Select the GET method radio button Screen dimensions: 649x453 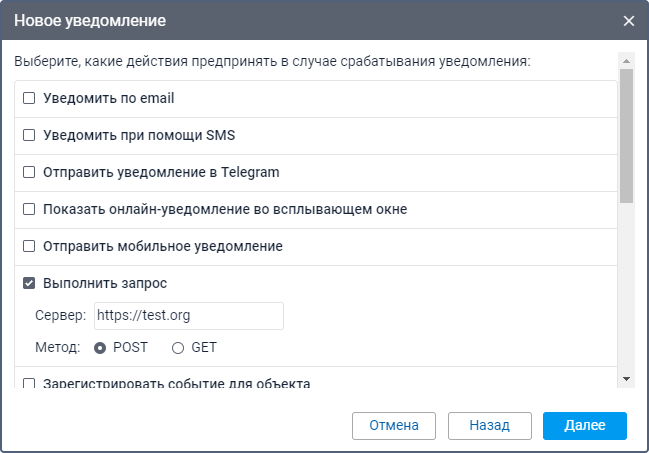(x=178, y=348)
